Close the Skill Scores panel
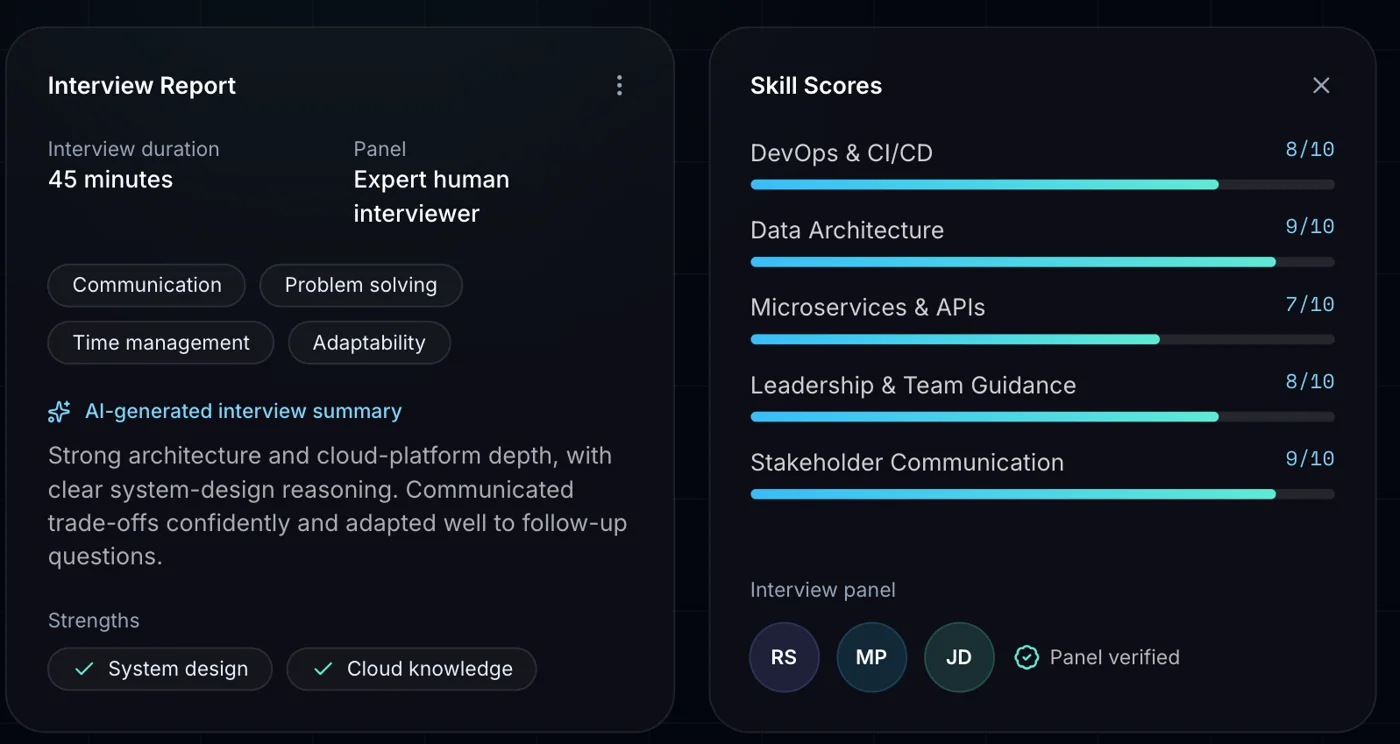Image resolution: width=1400 pixels, height=744 pixels. [1321, 85]
